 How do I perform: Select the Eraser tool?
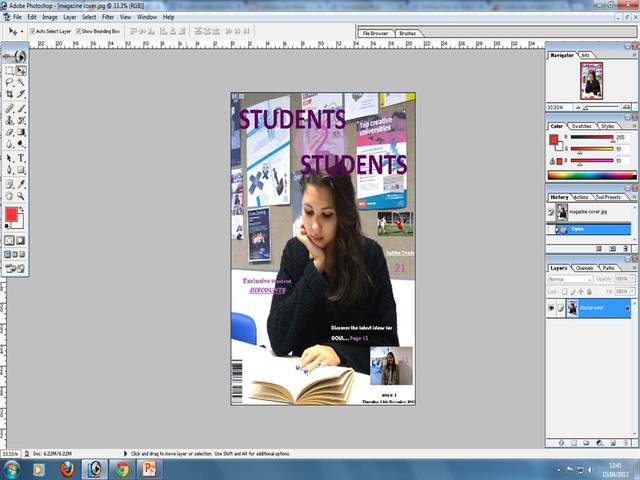[x=9, y=132]
